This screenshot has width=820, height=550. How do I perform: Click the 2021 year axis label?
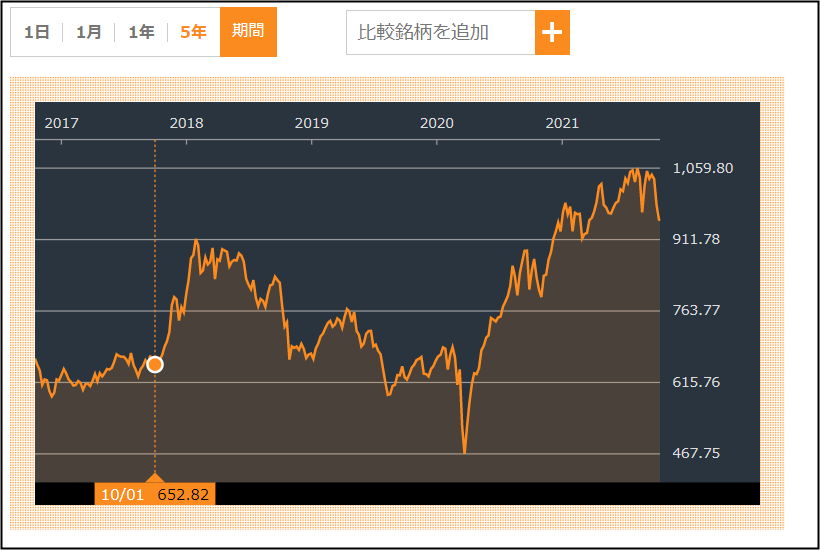coord(562,123)
